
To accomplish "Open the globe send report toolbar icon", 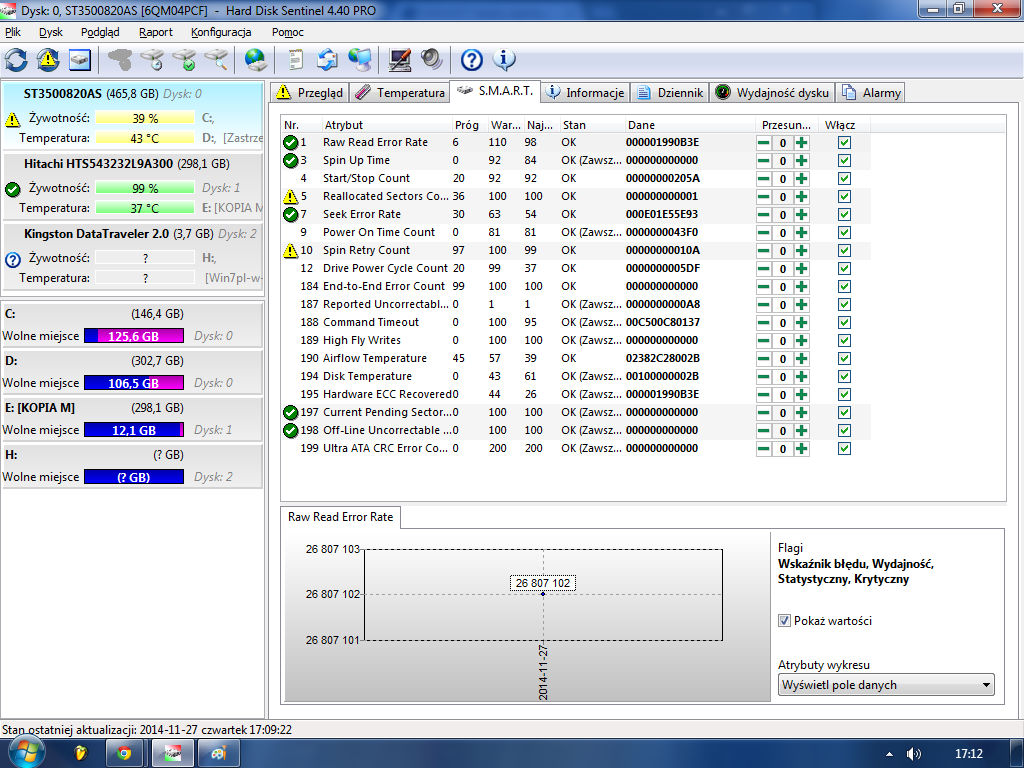I will coord(255,60).
